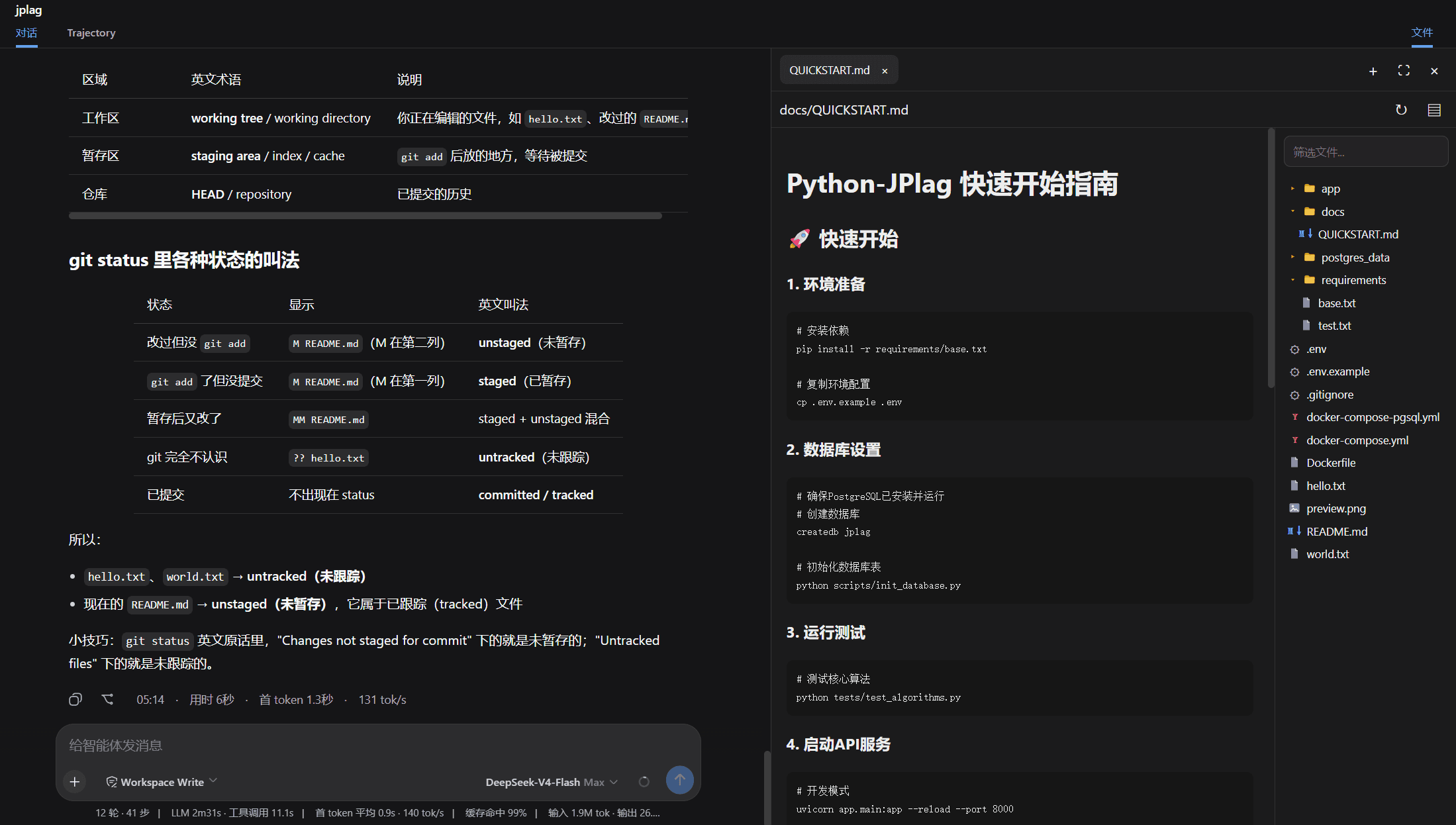Switch to the 文件 tab
This screenshot has width=1456, height=825.
point(1422,32)
